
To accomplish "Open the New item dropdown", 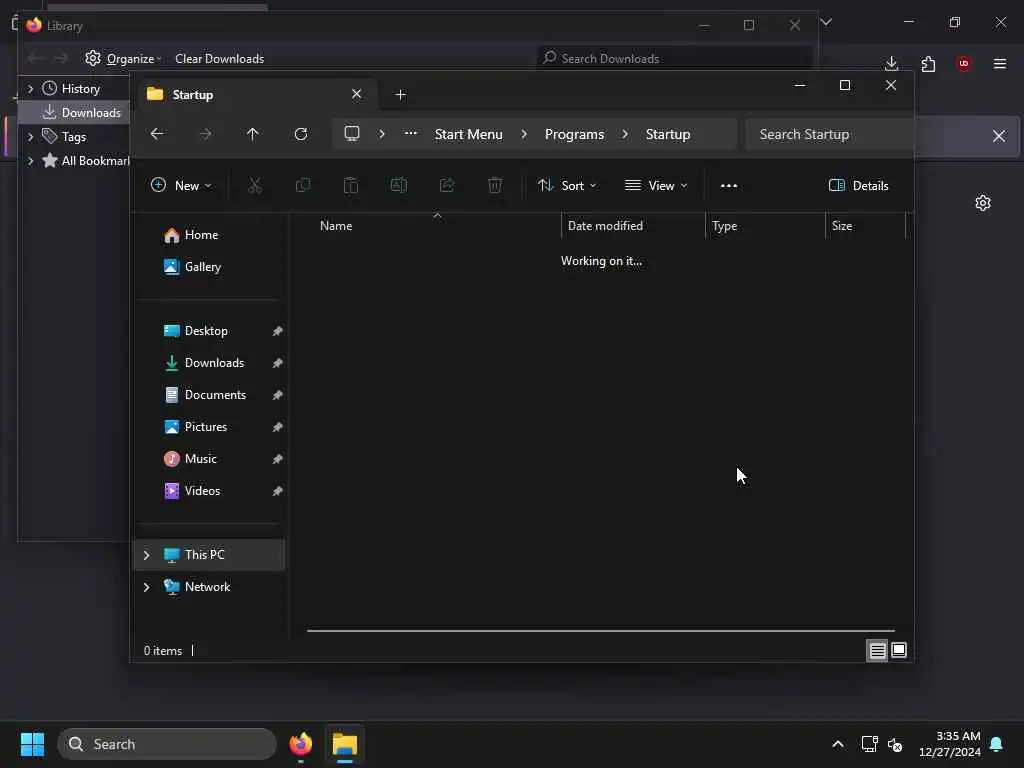I will pyautogui.click(x=181, y=185).
